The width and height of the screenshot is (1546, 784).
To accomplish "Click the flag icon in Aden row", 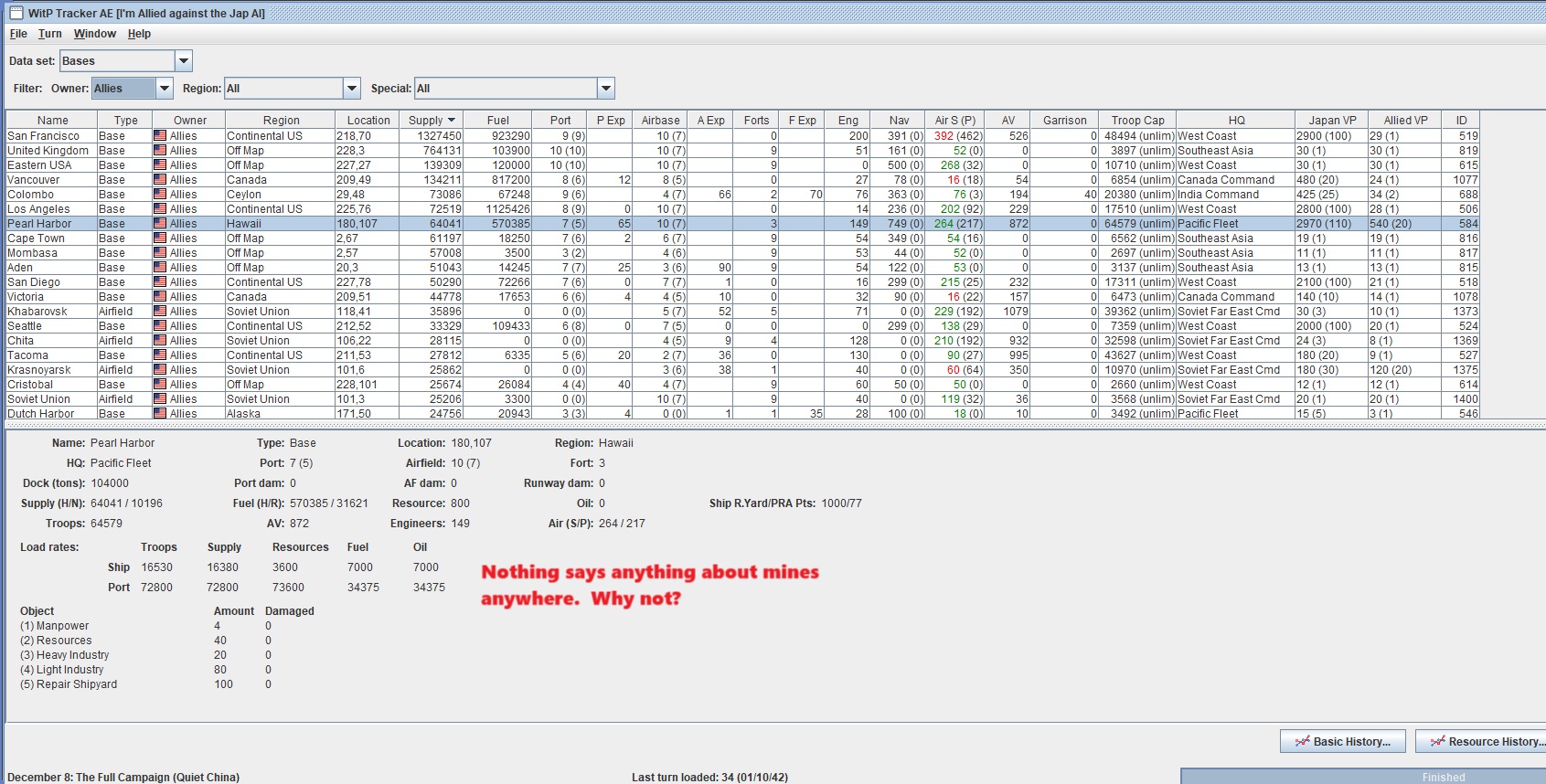I will tap(160, 268).
